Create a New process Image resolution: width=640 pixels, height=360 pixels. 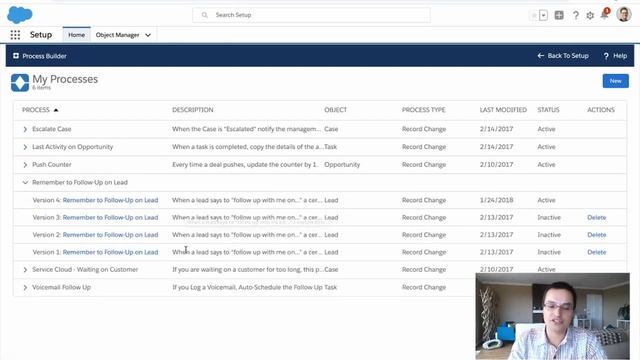[616, 81]
